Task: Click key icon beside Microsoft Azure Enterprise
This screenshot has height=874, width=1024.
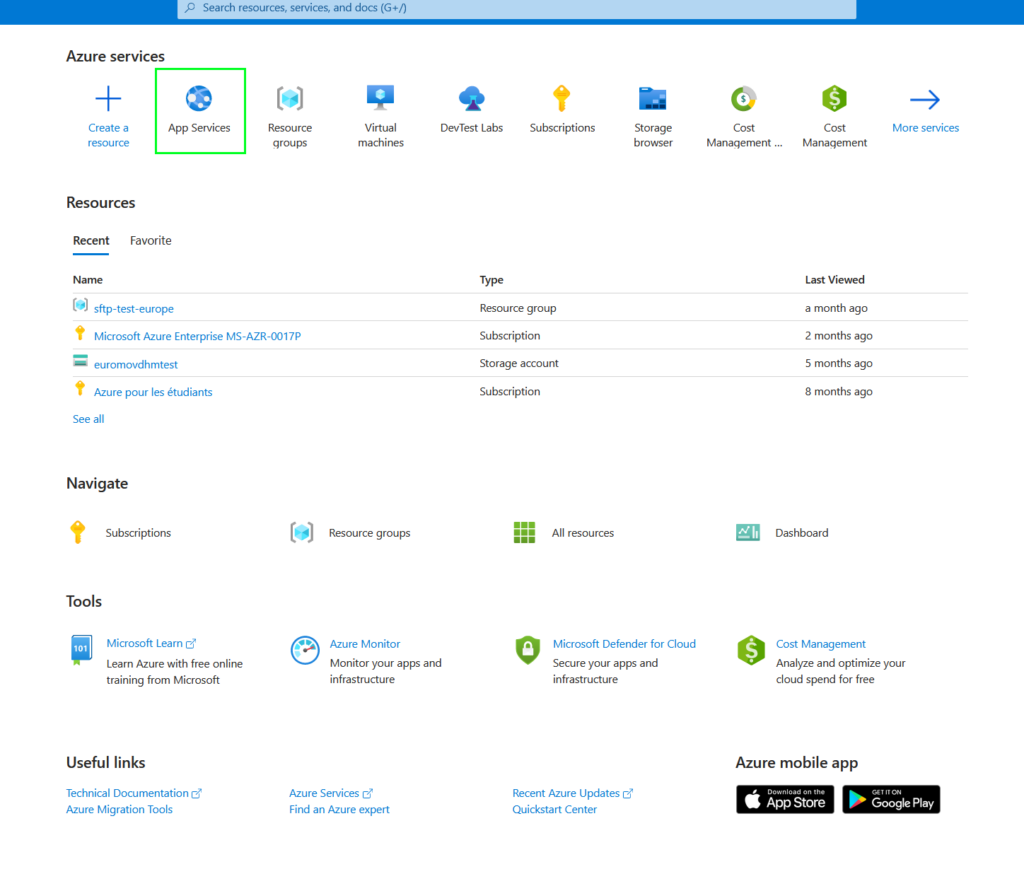Action: [80, 333]
